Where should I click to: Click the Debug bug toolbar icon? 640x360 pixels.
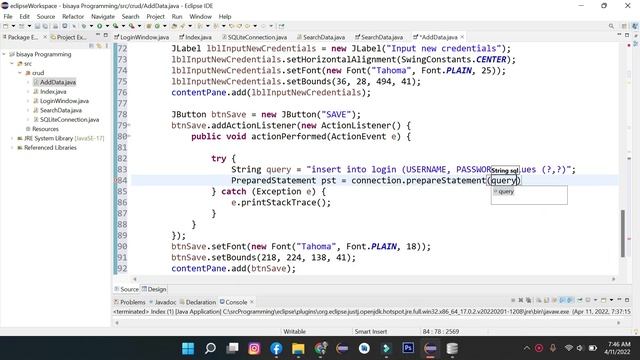pos(84,26)
